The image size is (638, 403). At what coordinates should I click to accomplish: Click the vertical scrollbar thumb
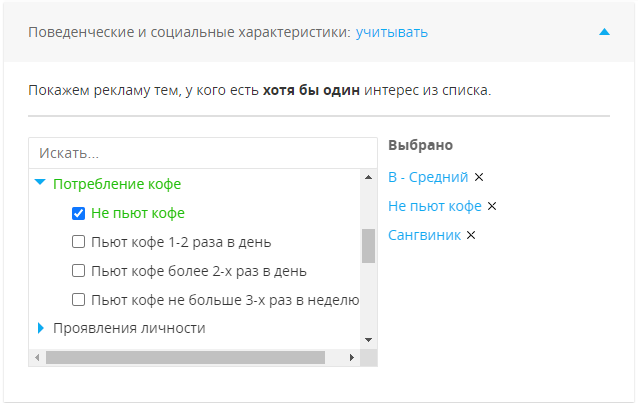[368, 245]
